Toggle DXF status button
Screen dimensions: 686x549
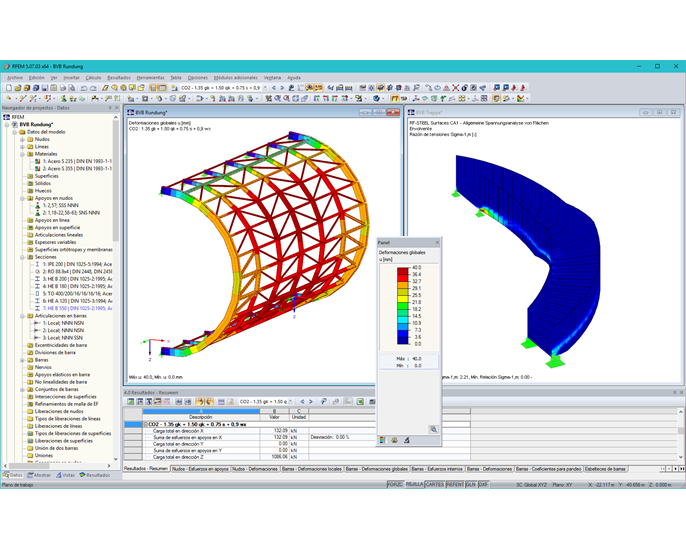click(483, 485)
